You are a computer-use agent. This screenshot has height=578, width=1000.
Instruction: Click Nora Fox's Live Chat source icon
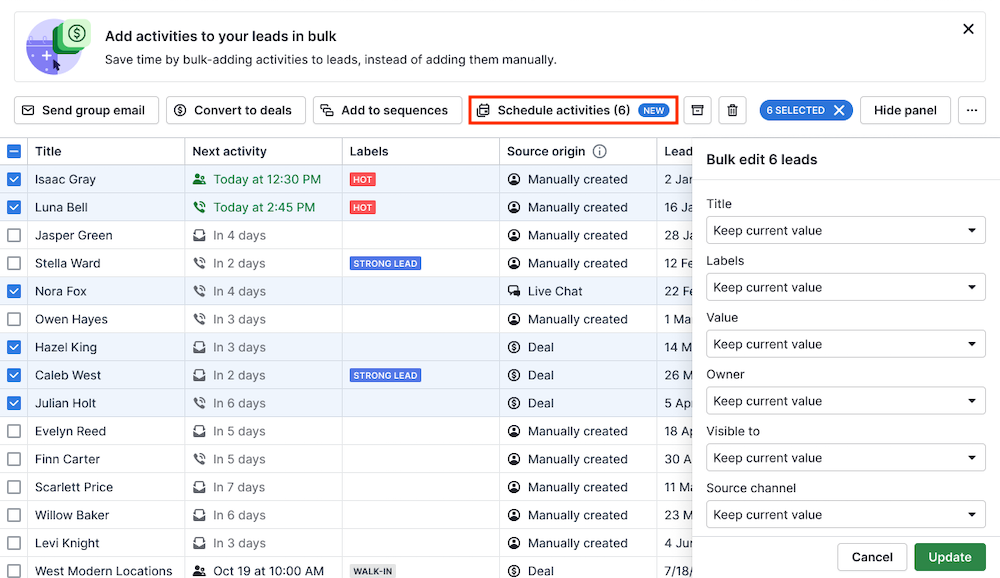pyautogui.click(x=514, y=292)
